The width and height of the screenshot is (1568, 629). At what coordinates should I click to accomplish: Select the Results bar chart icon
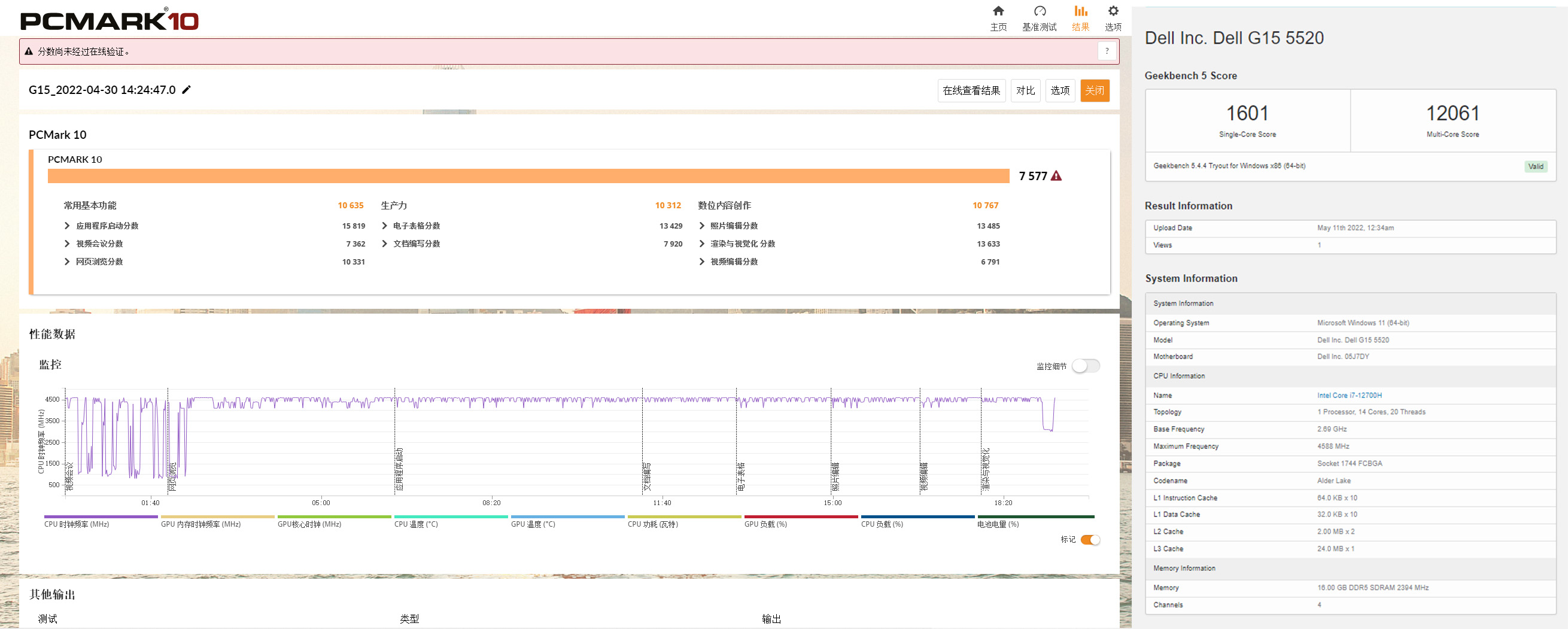tap(1080, 11)
